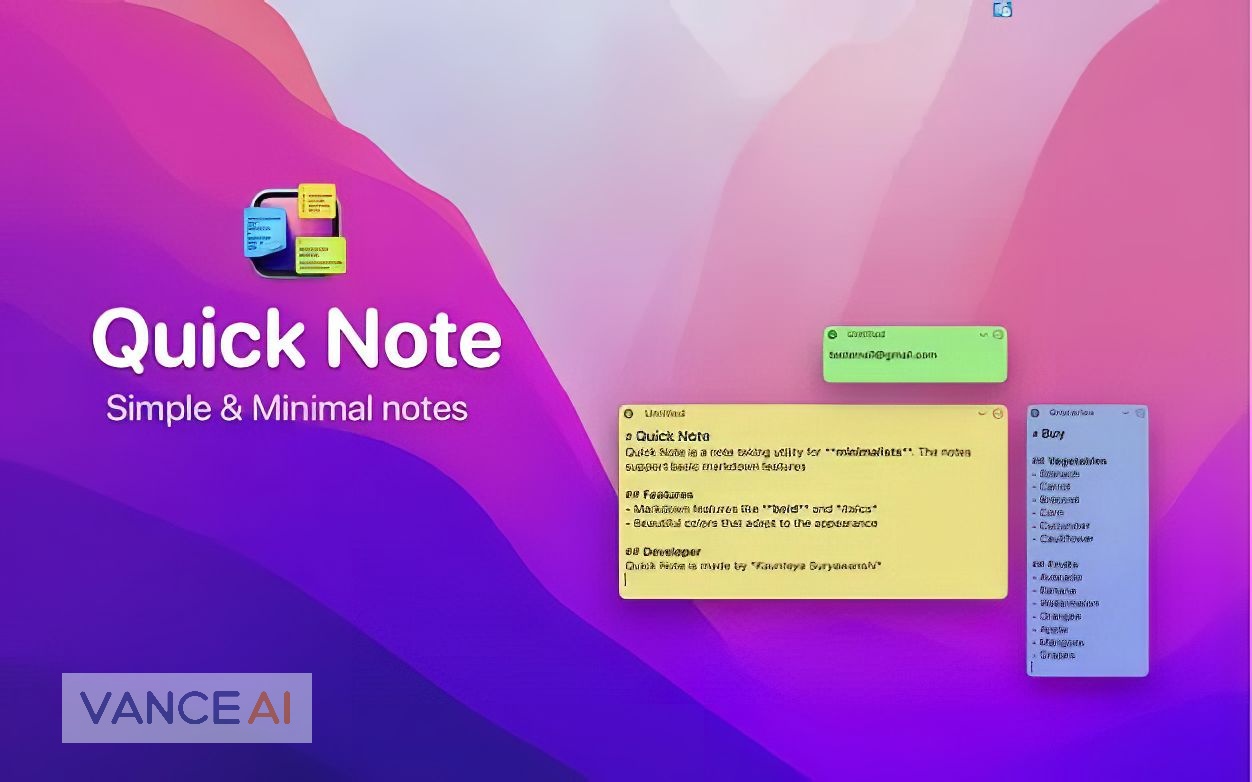Click the "Developer" heading in the yellow note
The image size is (1252, 782).
pyautogui.click(x=663, y=551)
